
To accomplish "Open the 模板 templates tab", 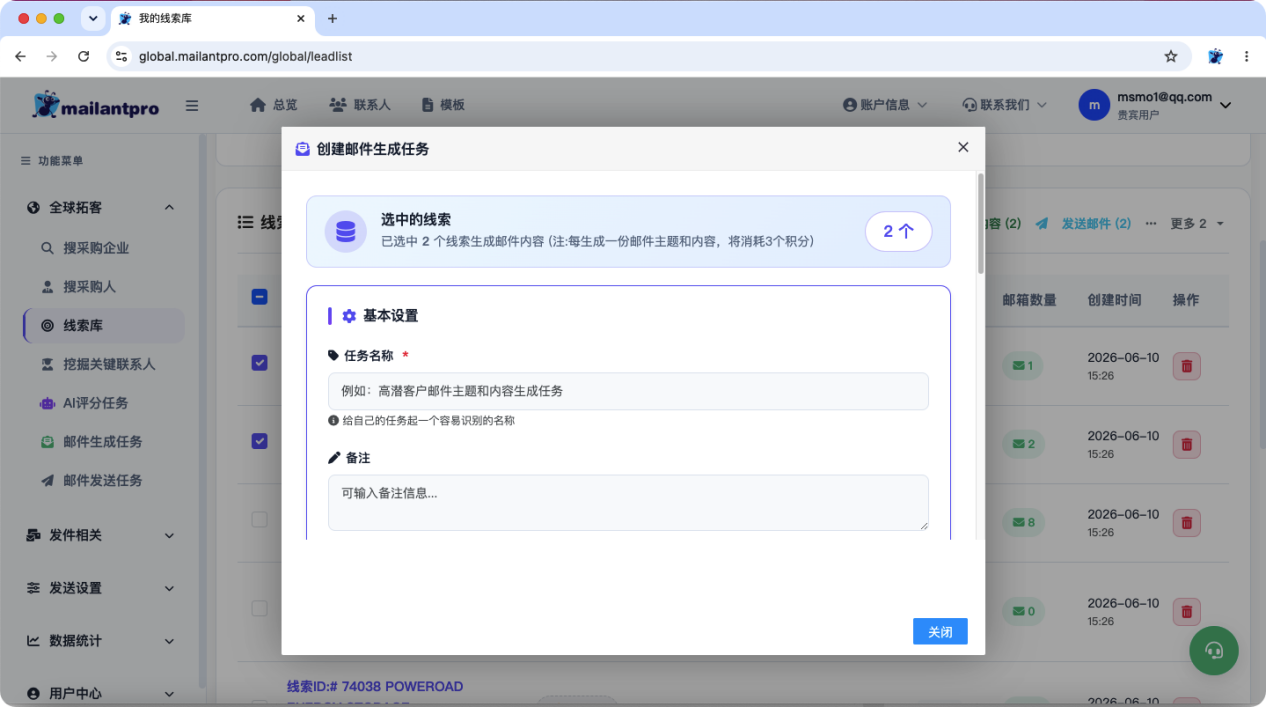I will [443, 105].
